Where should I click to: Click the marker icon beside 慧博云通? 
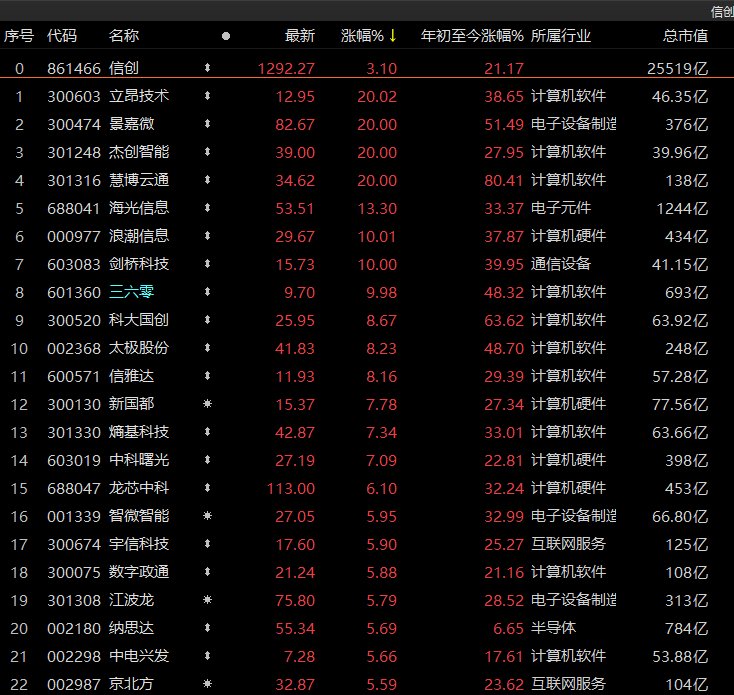(207, 180)
